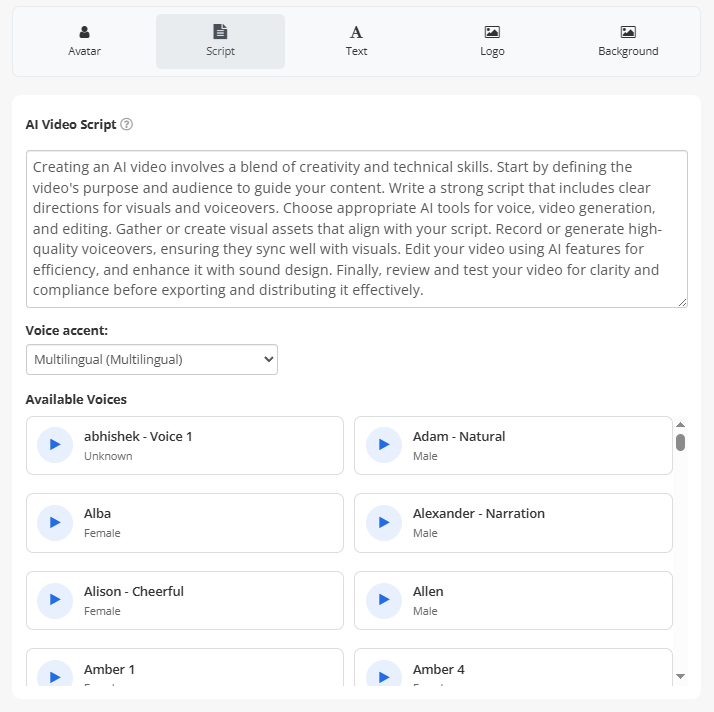714x712 pixels.
Task: Play the Alexander - Narration voice preview
Action: [384, 522]
